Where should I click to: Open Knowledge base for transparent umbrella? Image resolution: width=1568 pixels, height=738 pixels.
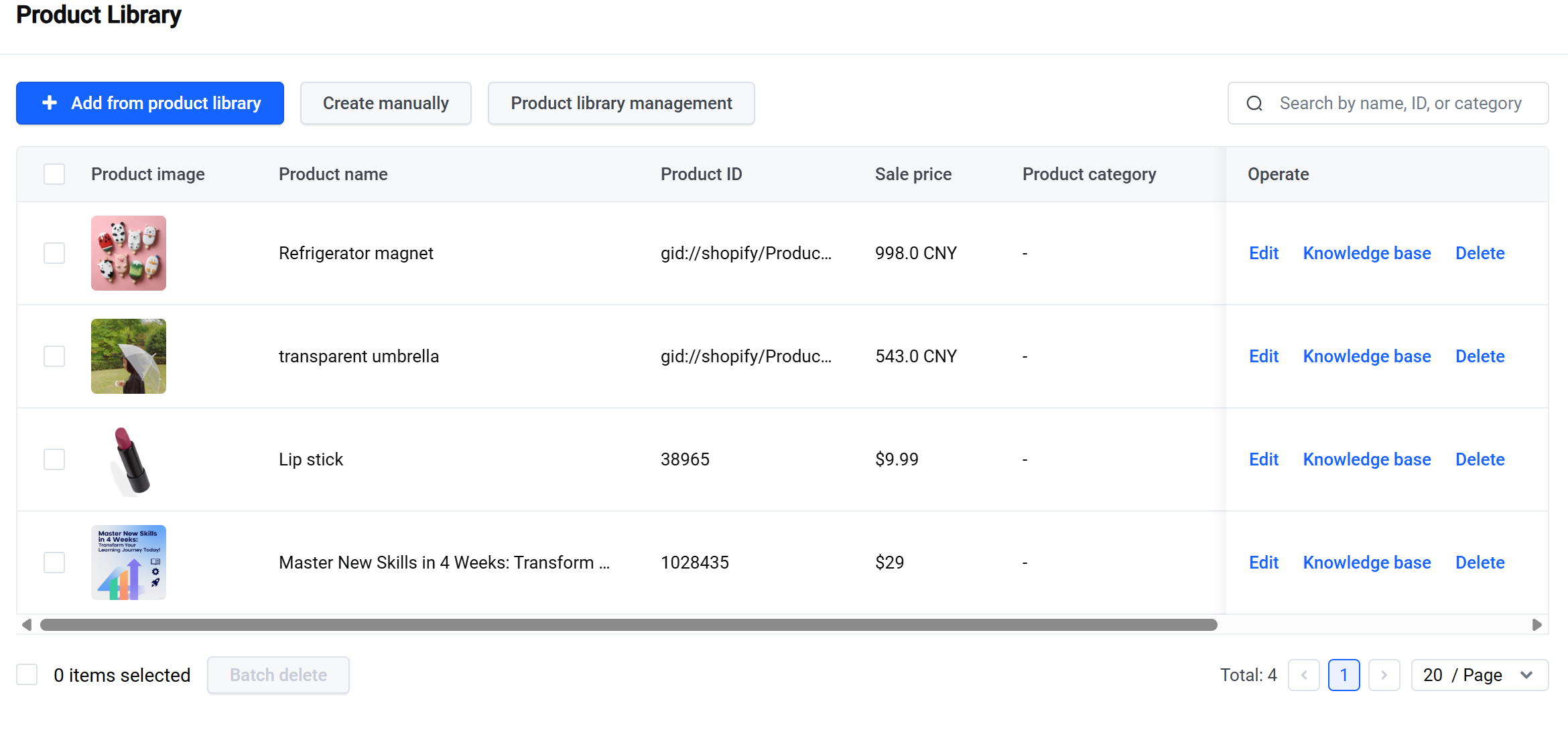(1367, 356)
